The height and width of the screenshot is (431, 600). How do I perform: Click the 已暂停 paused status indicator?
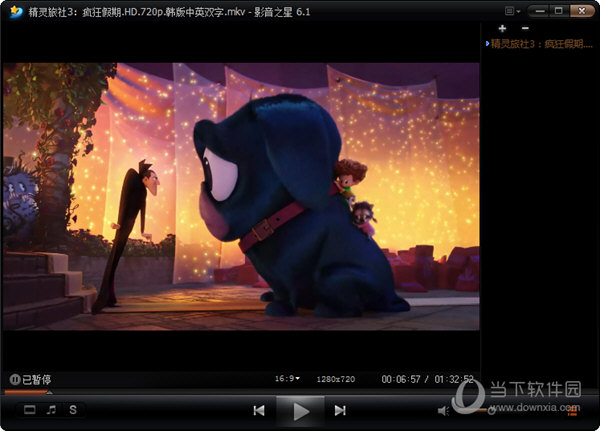point(30,379)
